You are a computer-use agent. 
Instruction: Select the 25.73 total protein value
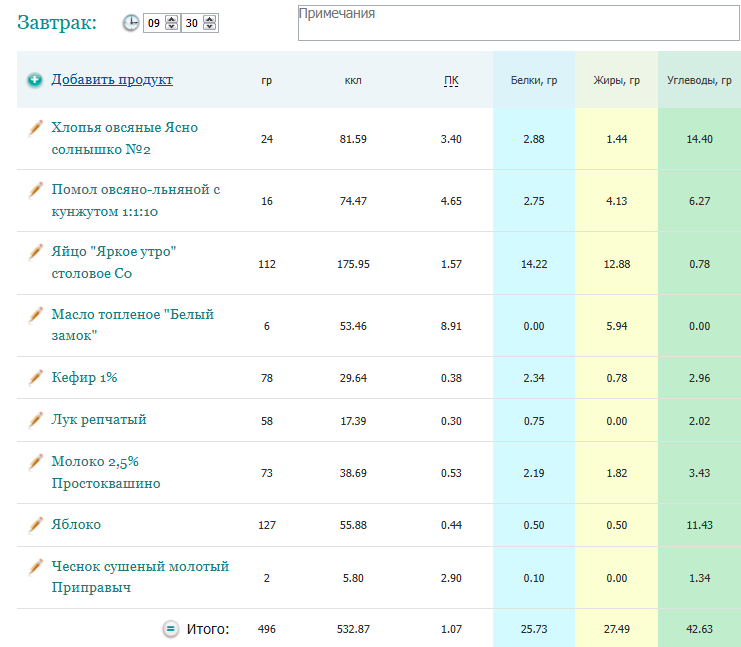click(534, 629)
